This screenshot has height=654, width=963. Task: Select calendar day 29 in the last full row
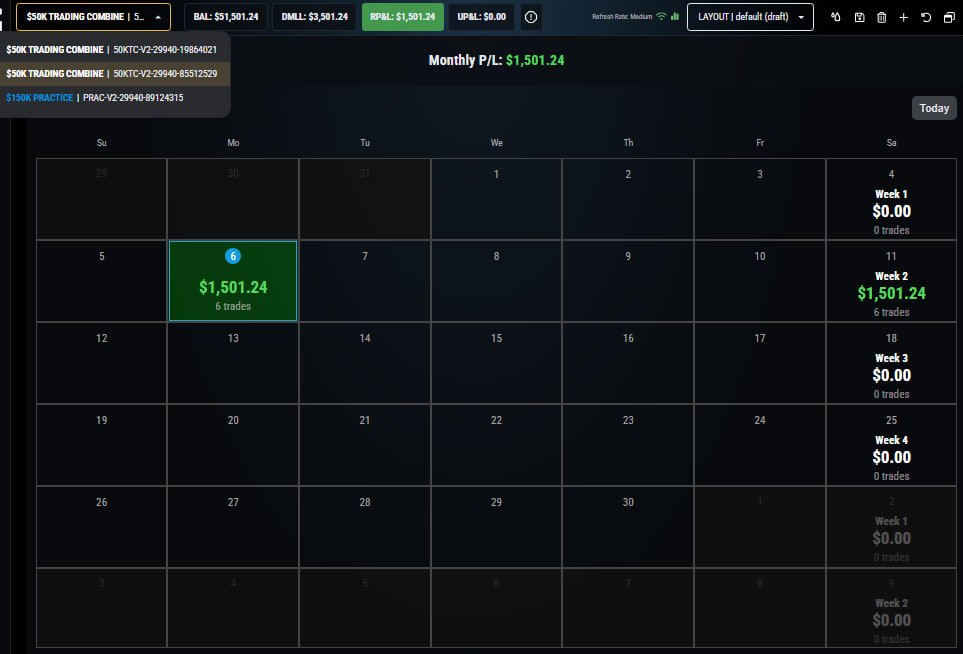(496, 527)
